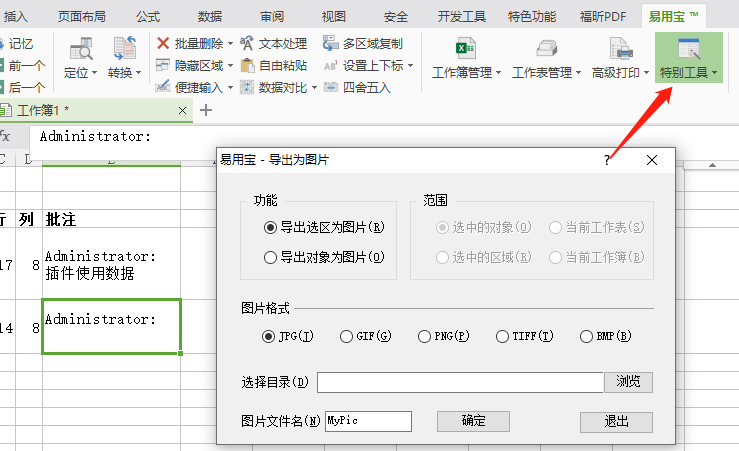Image resolution: width=739 pixels, height=451 pixels.
Task: Open the 特别工具 icon
Action: [689, 49]
